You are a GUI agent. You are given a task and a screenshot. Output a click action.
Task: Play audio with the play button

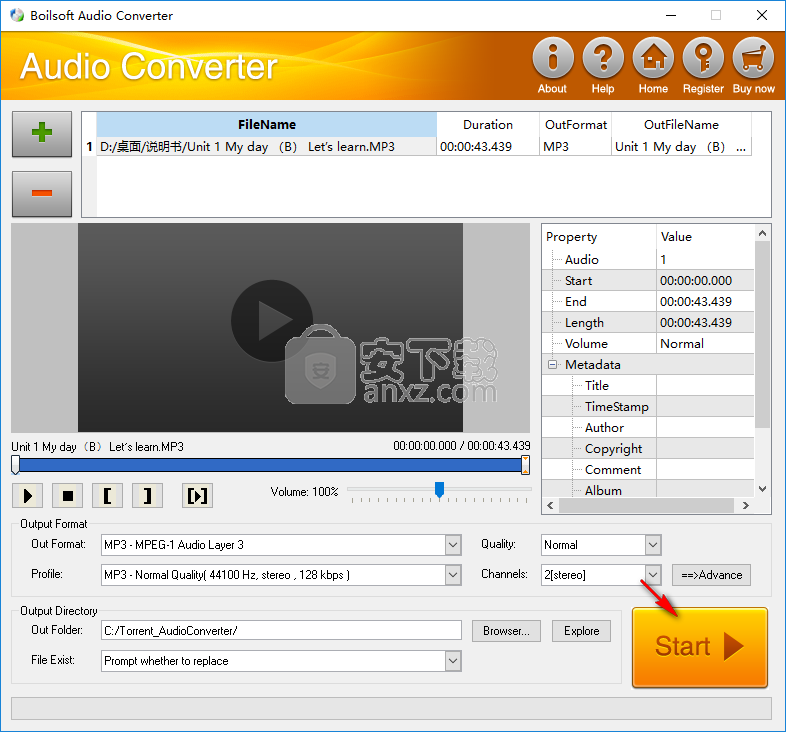[x=28, y=496]
